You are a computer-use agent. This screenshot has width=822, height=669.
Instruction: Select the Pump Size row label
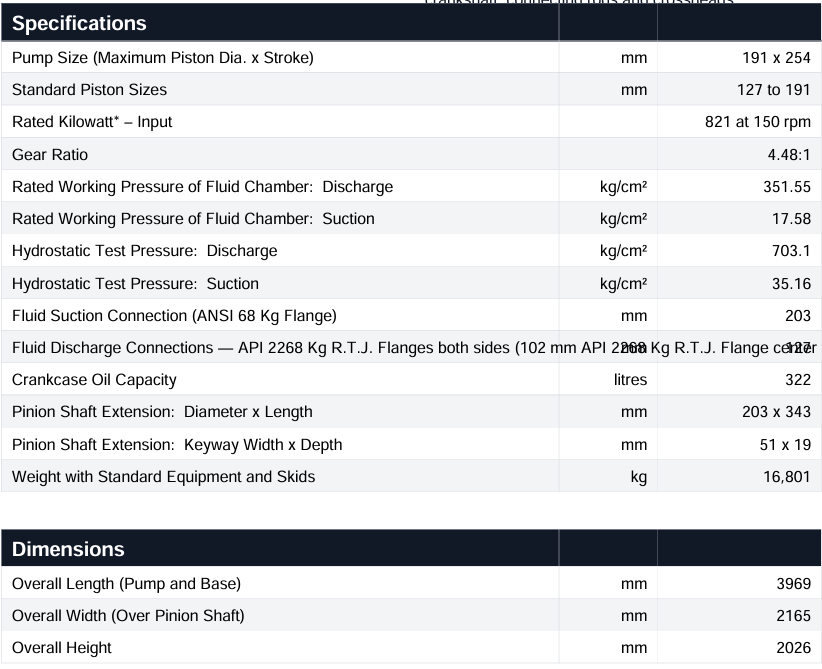pos(163,58)
